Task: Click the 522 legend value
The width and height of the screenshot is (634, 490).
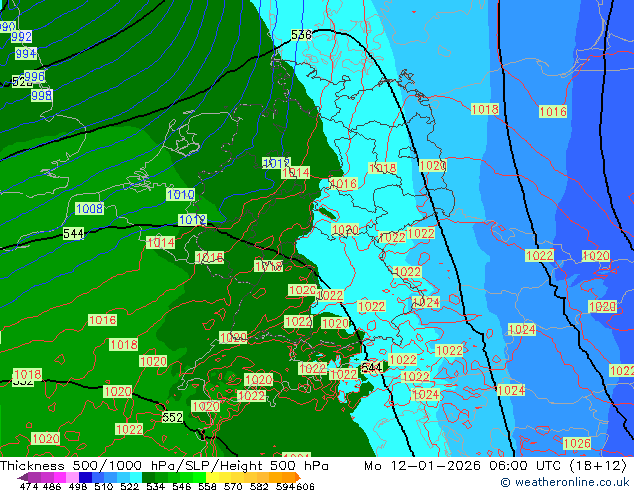Action: [x=129, y=486]
